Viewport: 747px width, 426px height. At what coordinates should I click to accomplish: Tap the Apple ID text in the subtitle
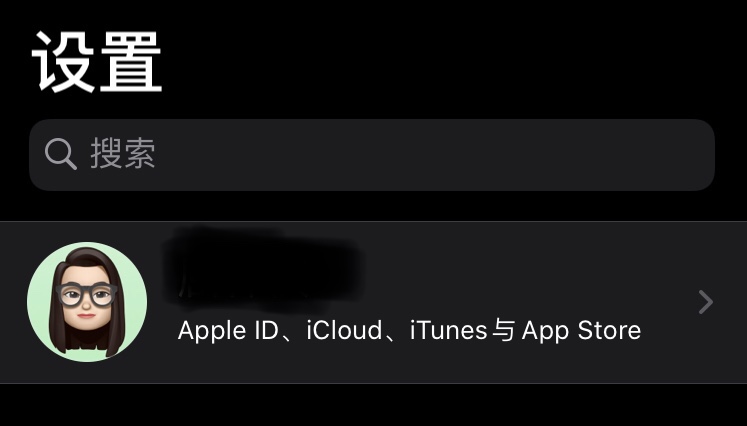[x=228, y=331]
